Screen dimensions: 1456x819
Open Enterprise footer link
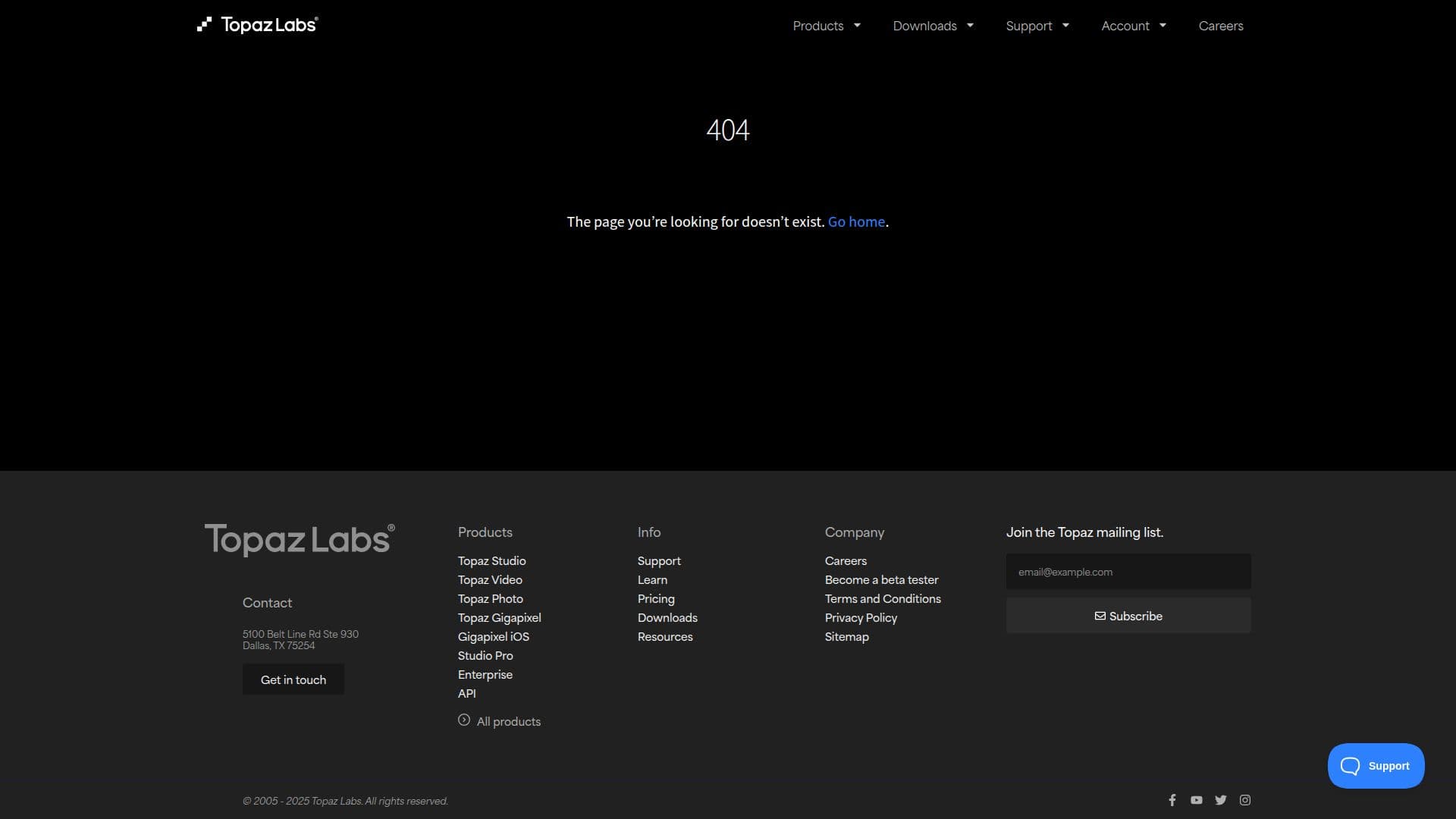click(485, 674)
